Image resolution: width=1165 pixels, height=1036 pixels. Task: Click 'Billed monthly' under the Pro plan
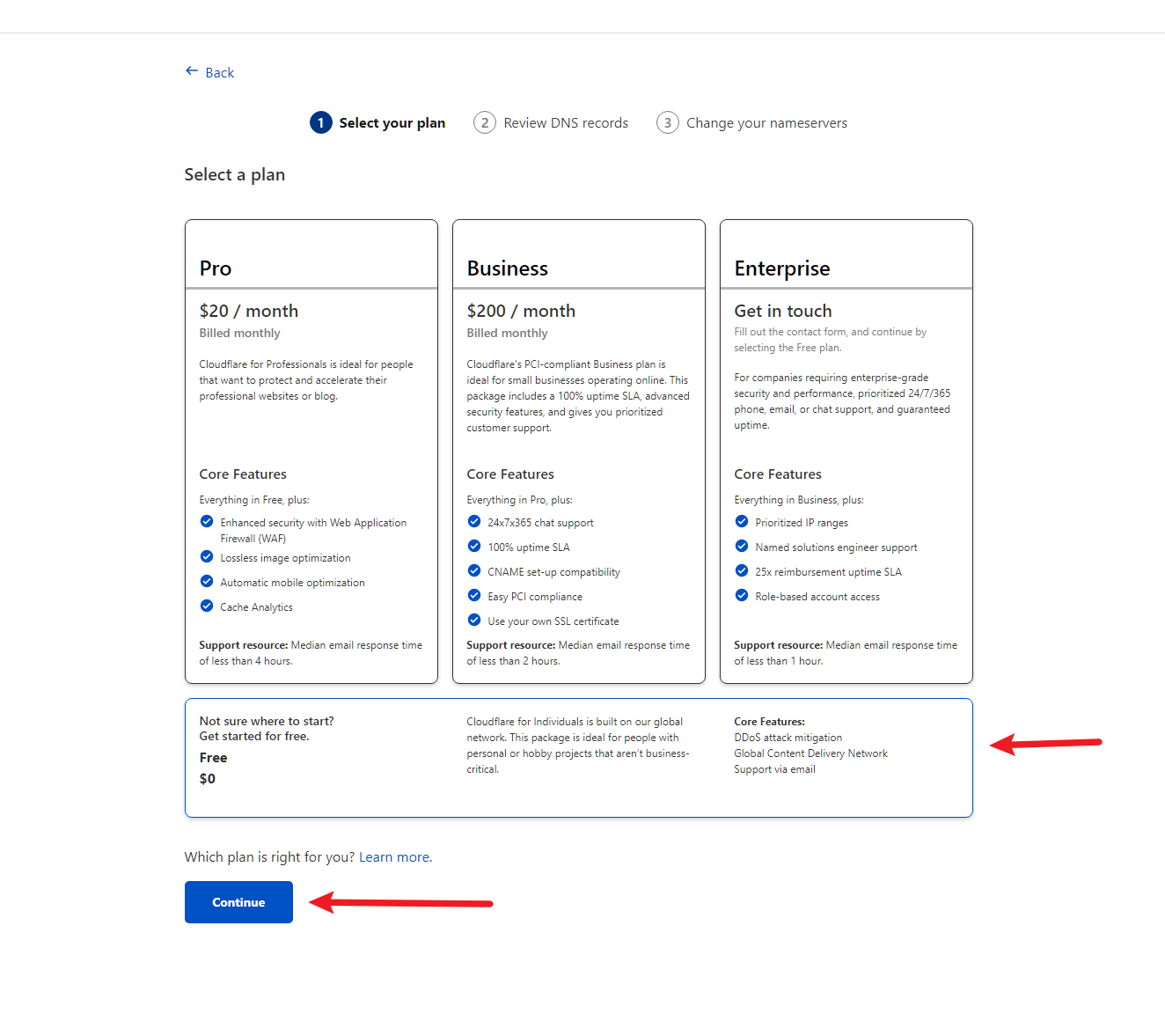pos(239,333)
